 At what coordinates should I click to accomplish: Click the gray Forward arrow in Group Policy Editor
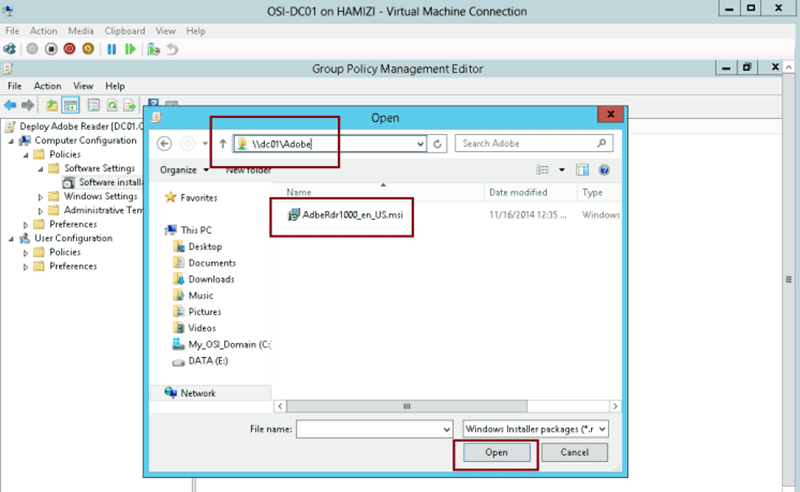tap(28, 105)
